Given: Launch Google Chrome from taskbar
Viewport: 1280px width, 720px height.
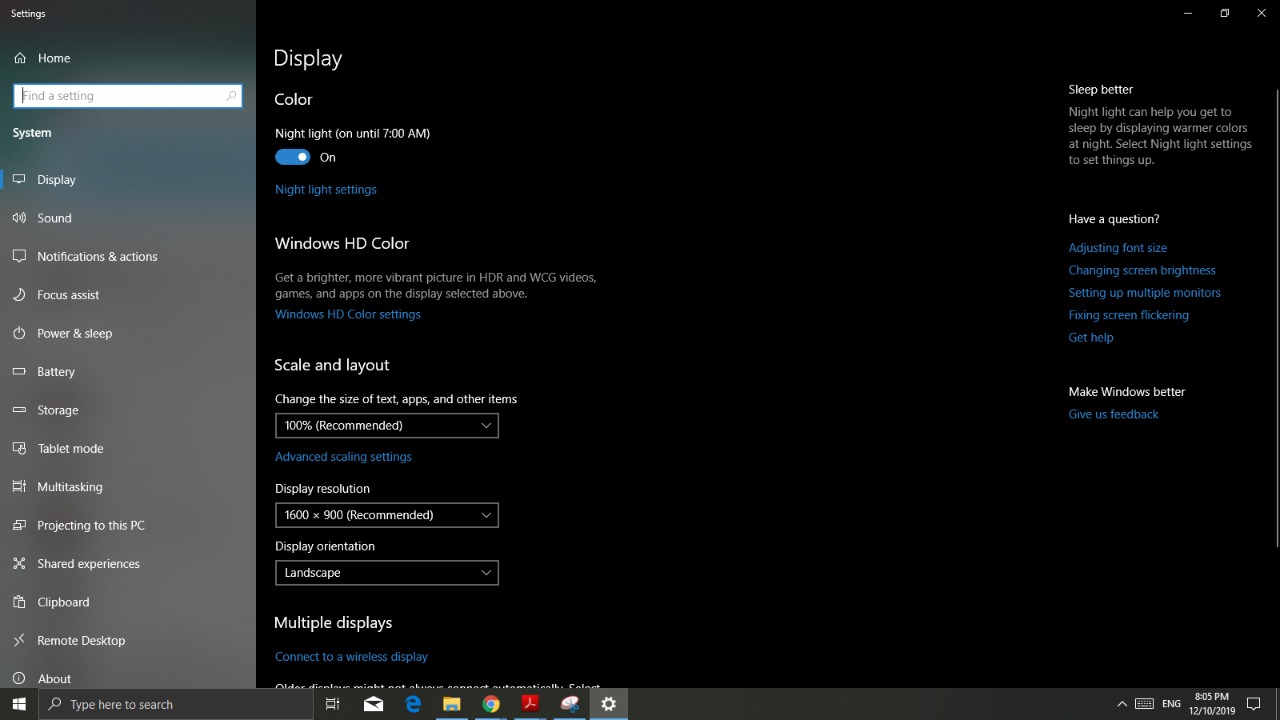Looking at the screenshot, I should (491, 704).
